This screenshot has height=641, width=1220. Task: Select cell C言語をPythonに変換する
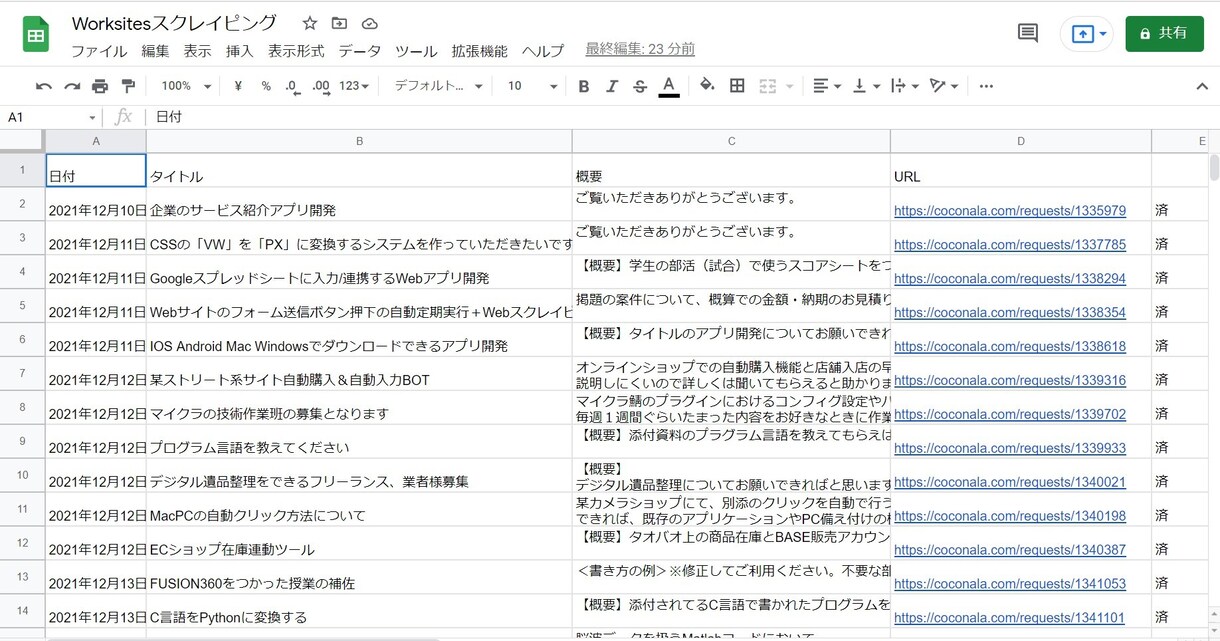pos(359,611)
